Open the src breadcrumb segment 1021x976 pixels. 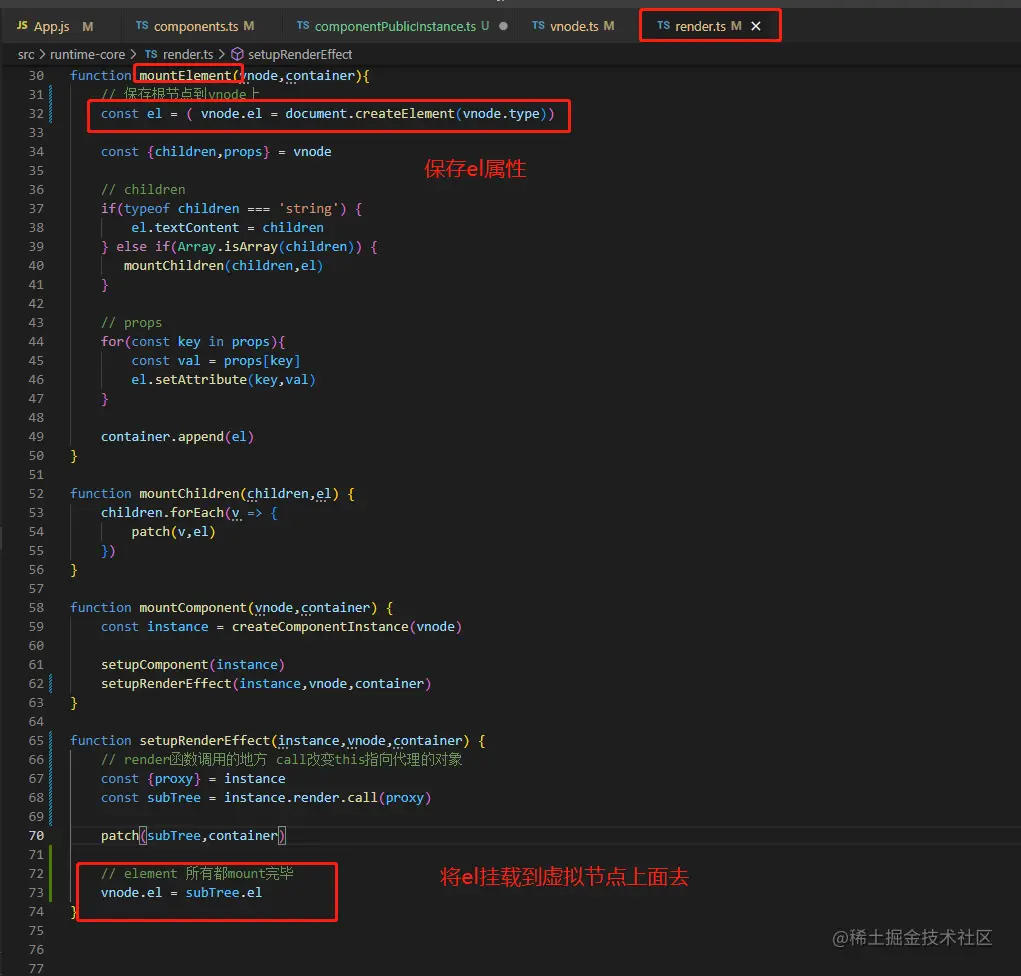(26, 54)
